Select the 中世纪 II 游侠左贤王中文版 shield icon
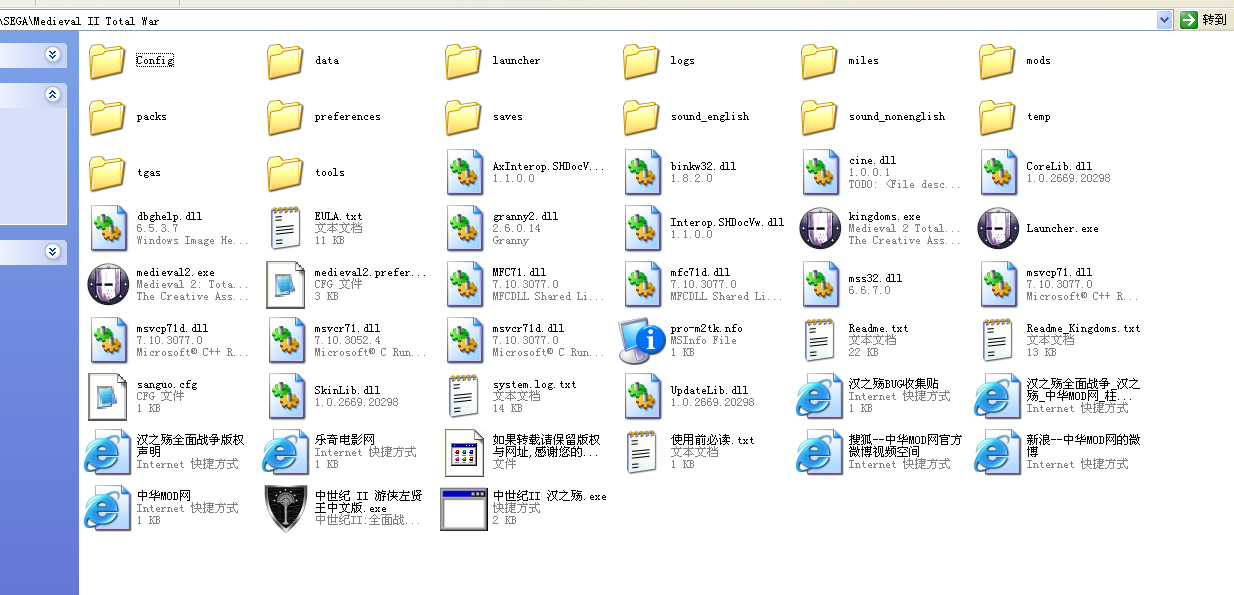The image size is (1234, 595). pos(285,508)
